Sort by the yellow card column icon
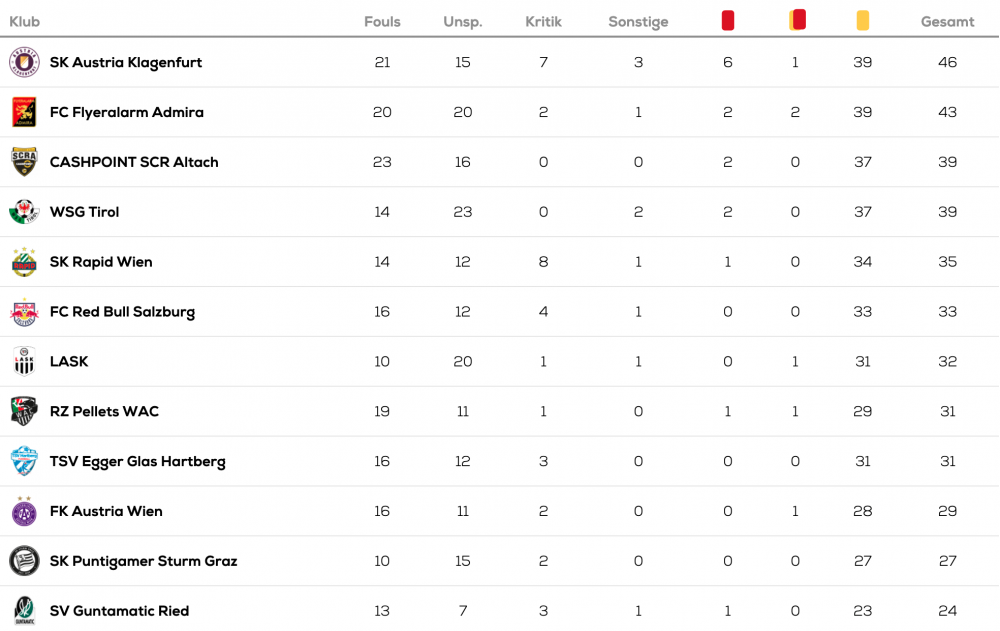The height and width of the screenshot is (631, 1000). pyautogui.click(x=862, y=20)
